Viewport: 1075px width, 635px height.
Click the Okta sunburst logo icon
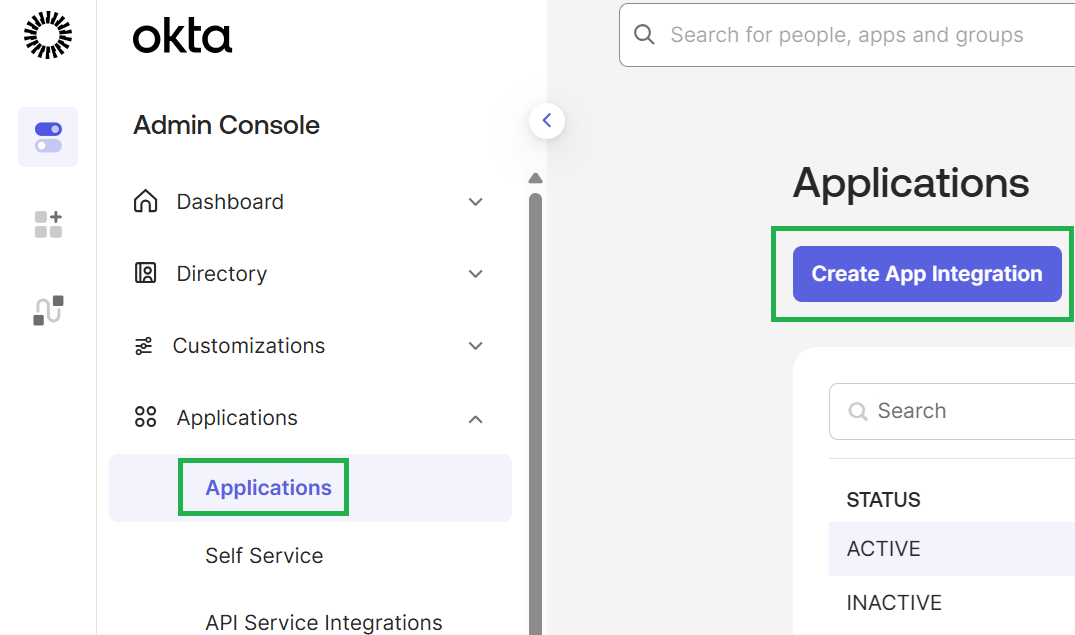point(48,35)
